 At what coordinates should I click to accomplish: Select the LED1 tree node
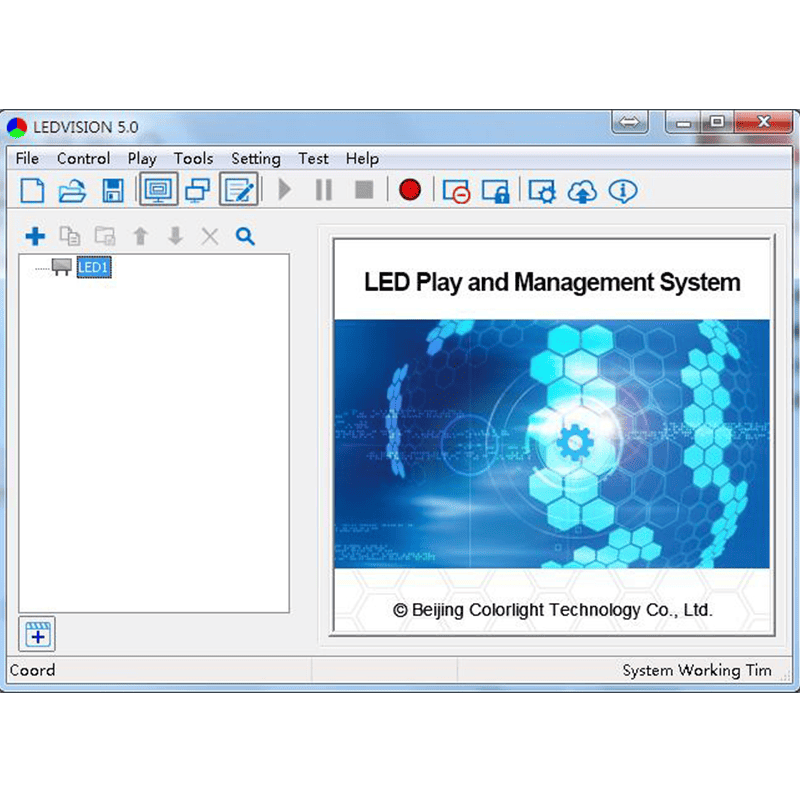coord(93,267)
